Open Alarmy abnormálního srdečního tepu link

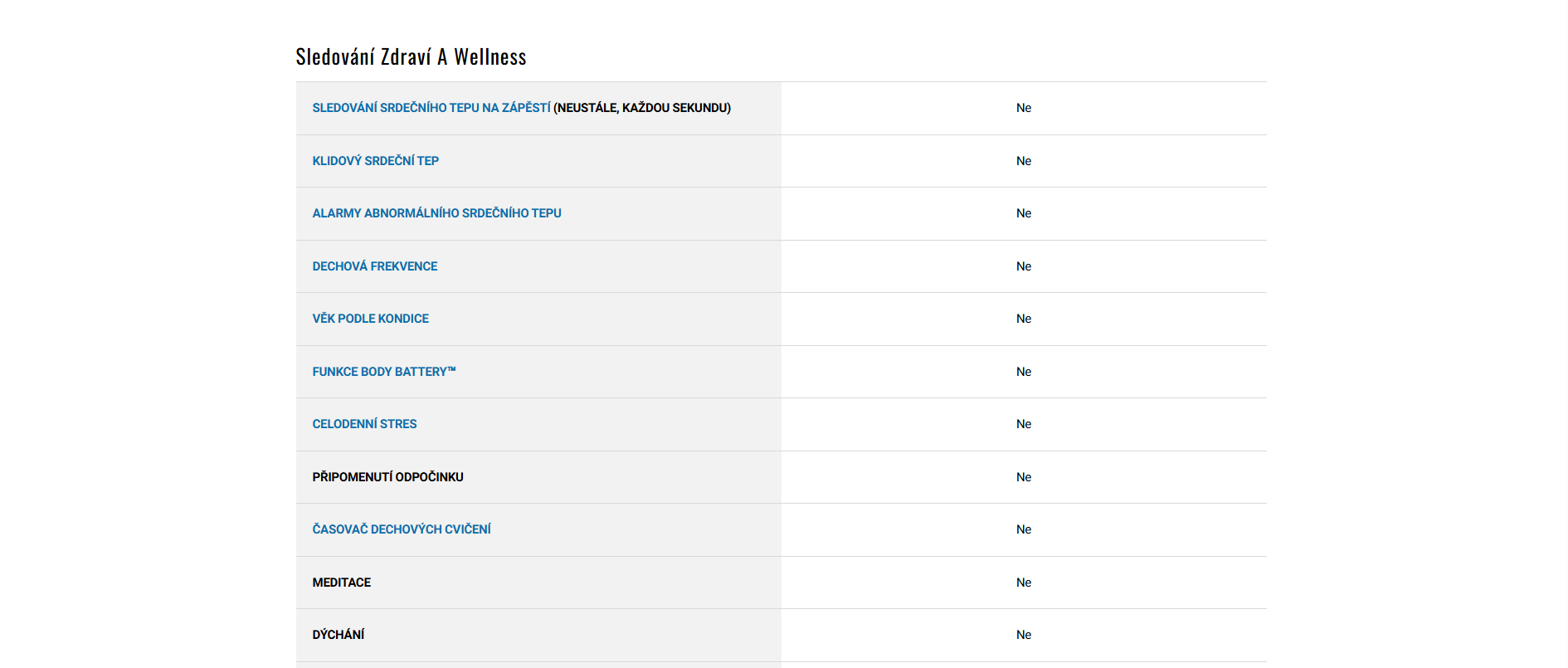[436, 213]
